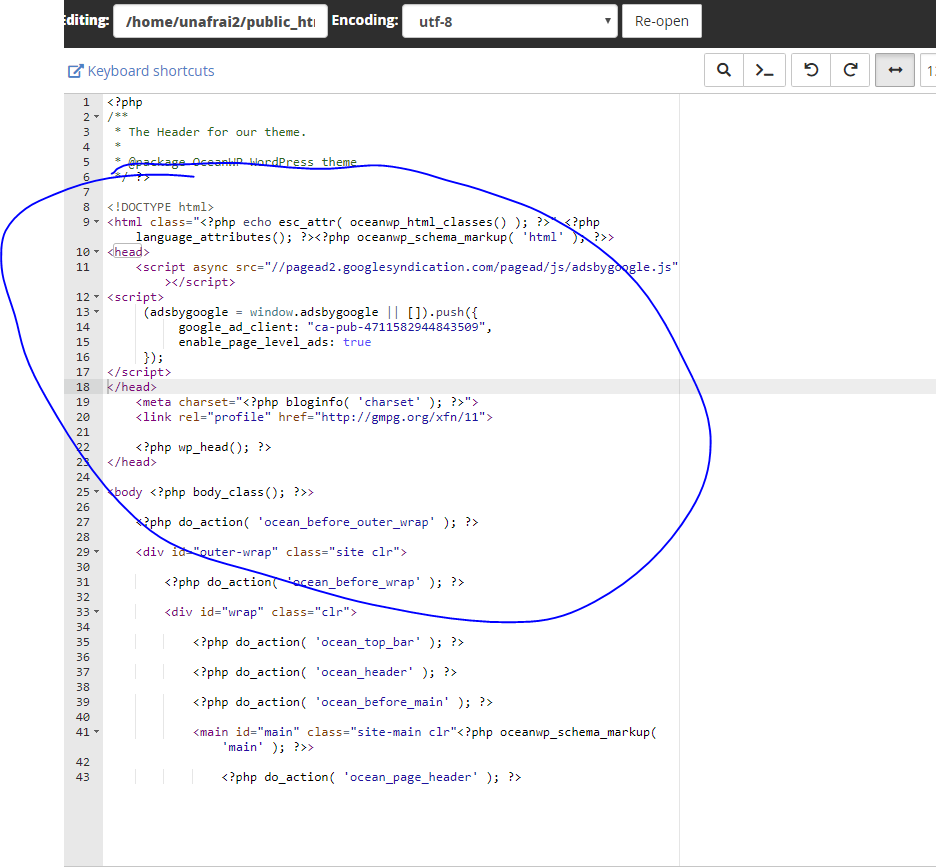Select line 18 in the line number gutter
The image size is (936, 868).
pos(82,386)
